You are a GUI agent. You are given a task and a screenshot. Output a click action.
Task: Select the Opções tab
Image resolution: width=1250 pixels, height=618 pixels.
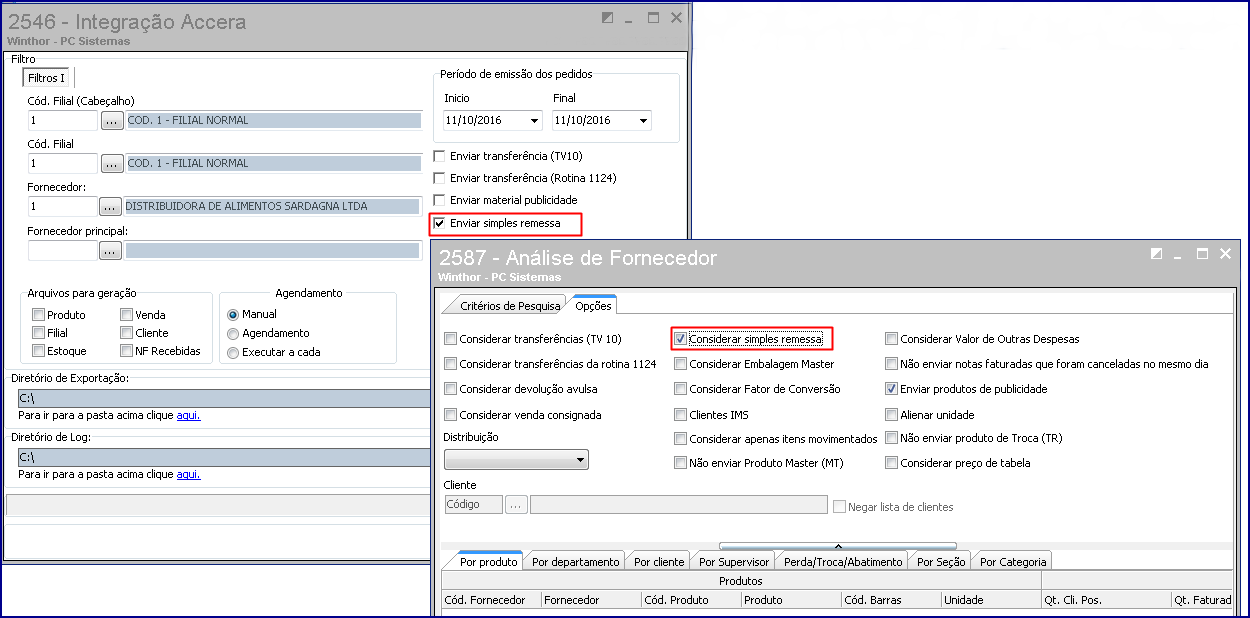coord(593,304)
